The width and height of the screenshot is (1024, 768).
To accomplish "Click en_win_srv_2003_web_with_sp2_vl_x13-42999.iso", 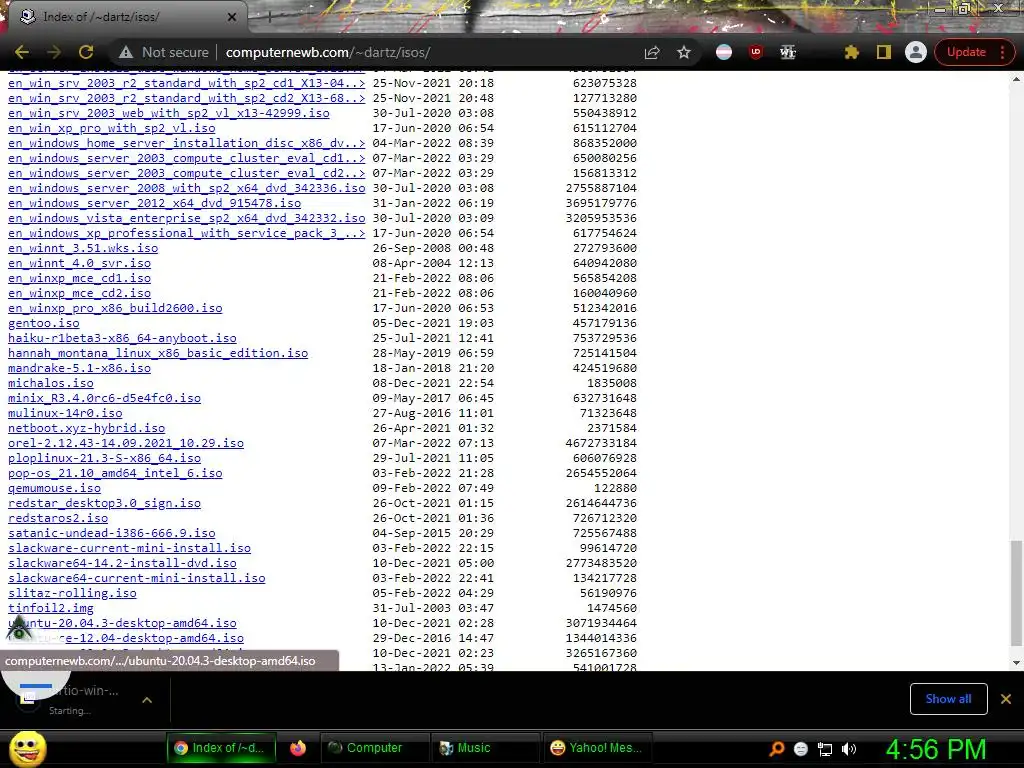I will tap(168, 113).
